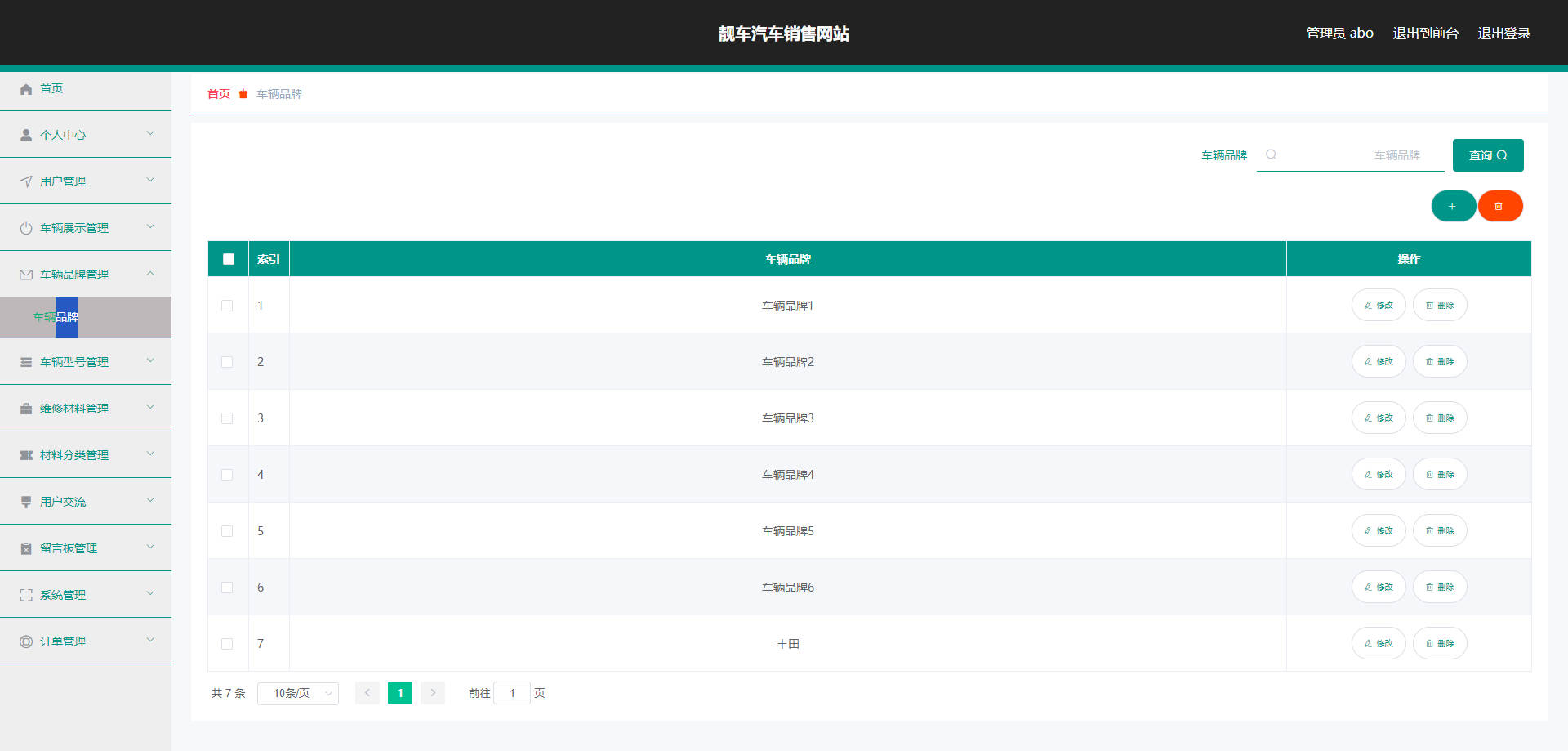Open 首页 in the sidebar menu
The height and width of the screenshot is (751, 1568).
86,88
